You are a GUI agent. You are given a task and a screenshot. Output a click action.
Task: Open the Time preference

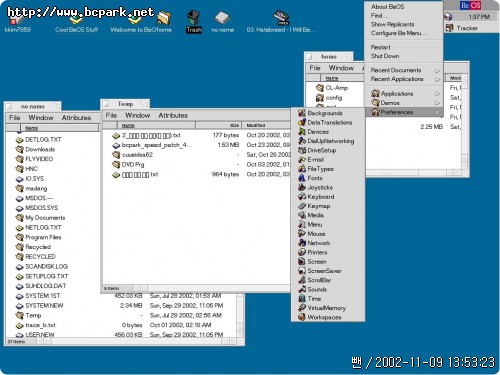click(328, 299)
